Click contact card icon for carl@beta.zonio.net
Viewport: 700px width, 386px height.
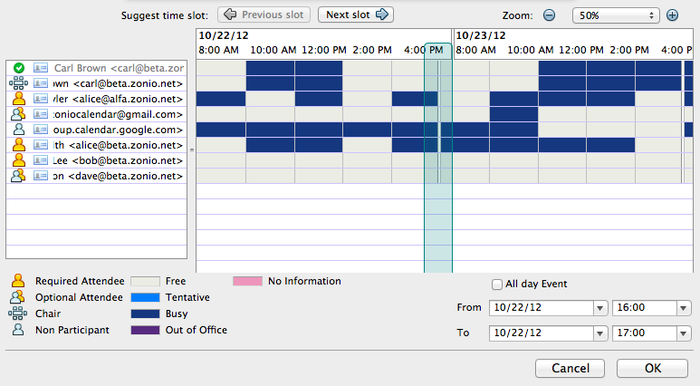point(41,83)
